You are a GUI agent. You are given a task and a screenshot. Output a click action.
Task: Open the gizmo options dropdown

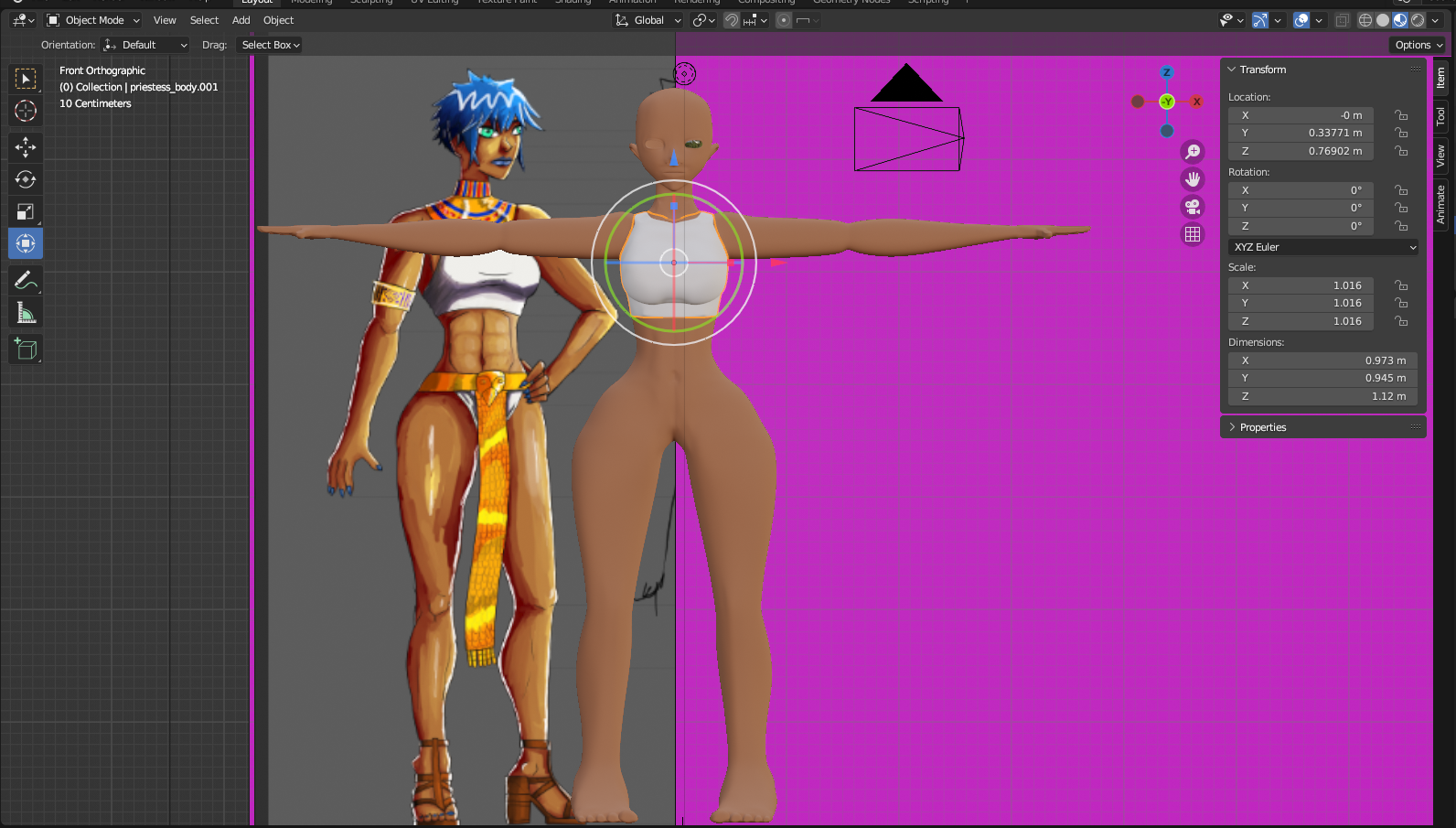[1278, 20]
